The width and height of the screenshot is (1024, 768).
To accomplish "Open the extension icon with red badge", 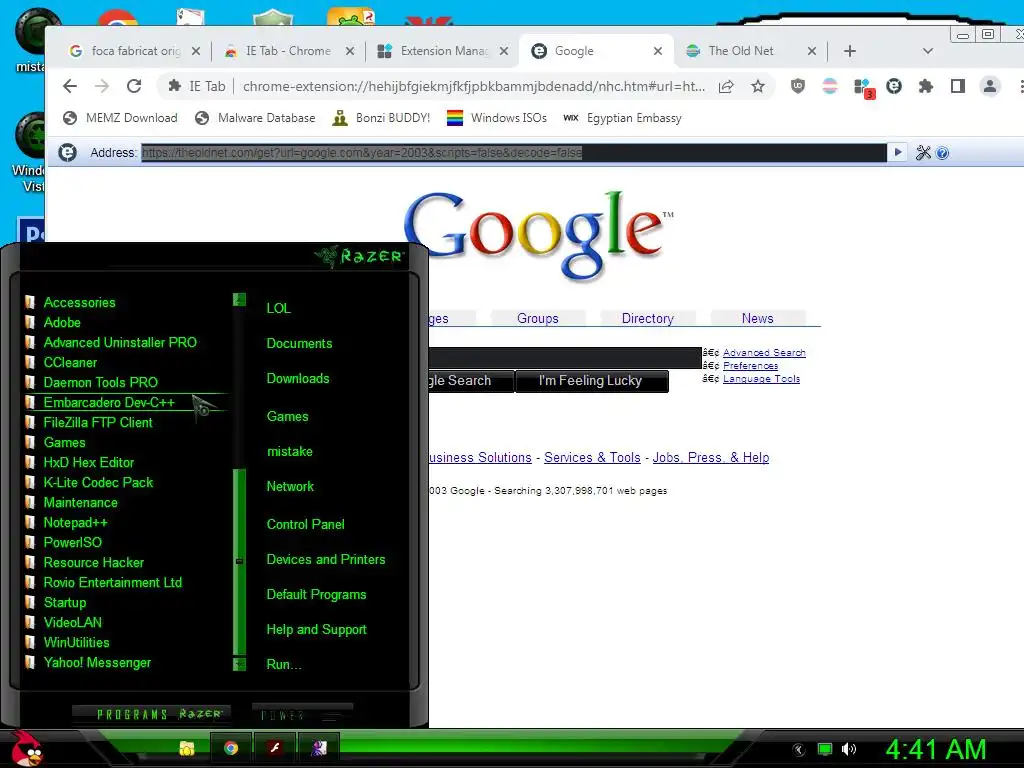I will (x=863, y=88).
